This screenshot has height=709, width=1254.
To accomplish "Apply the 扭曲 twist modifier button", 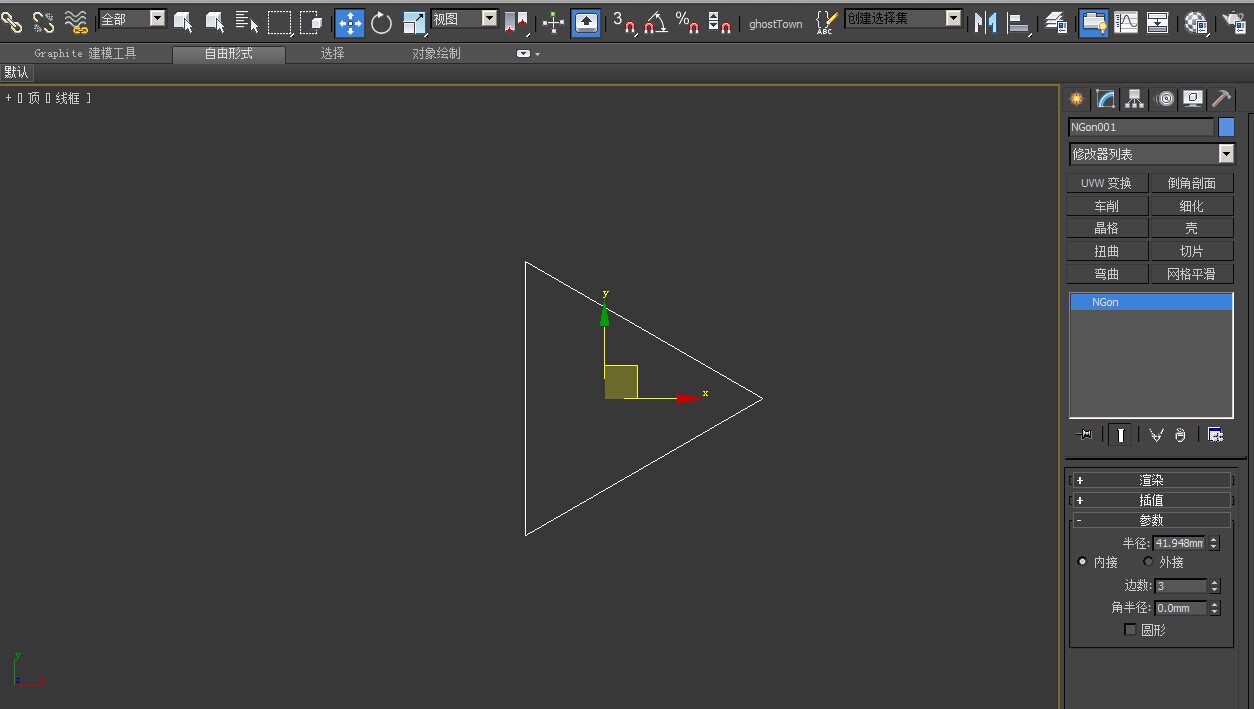I will [x=1106, y=251].
